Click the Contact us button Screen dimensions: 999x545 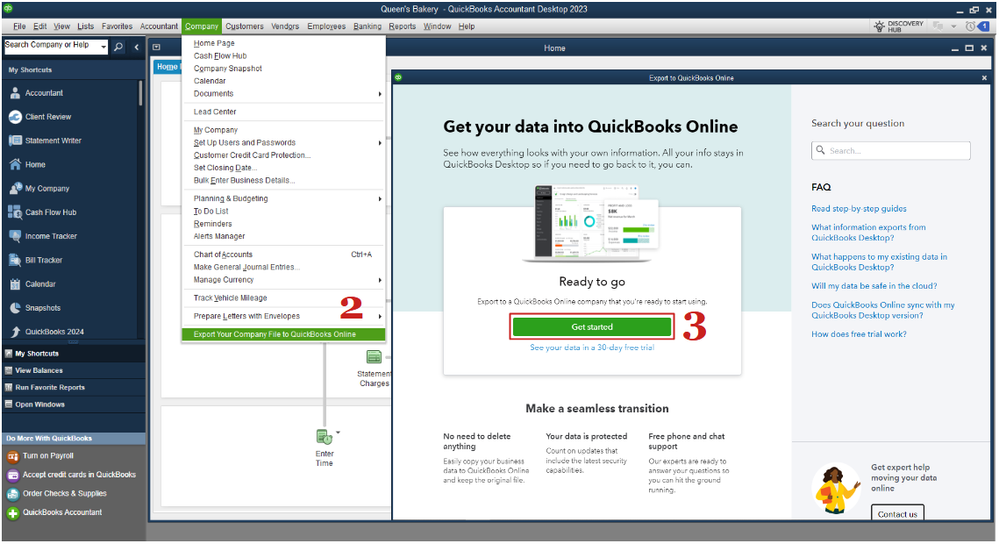[897, 514]
